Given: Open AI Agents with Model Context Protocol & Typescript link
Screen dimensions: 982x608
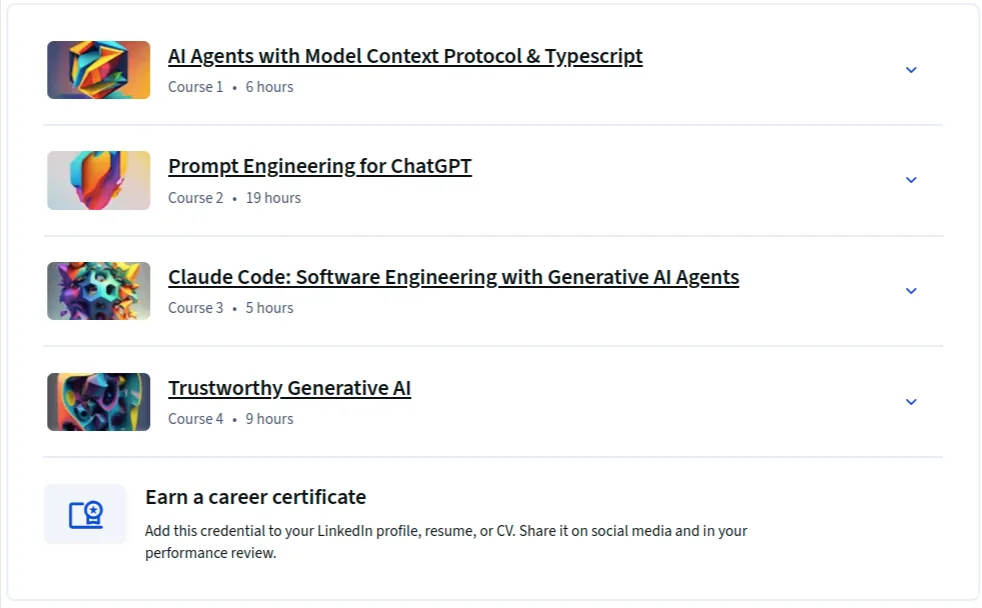Looking at the screenshot, I should pyautogui.click(x=405, y=56).
